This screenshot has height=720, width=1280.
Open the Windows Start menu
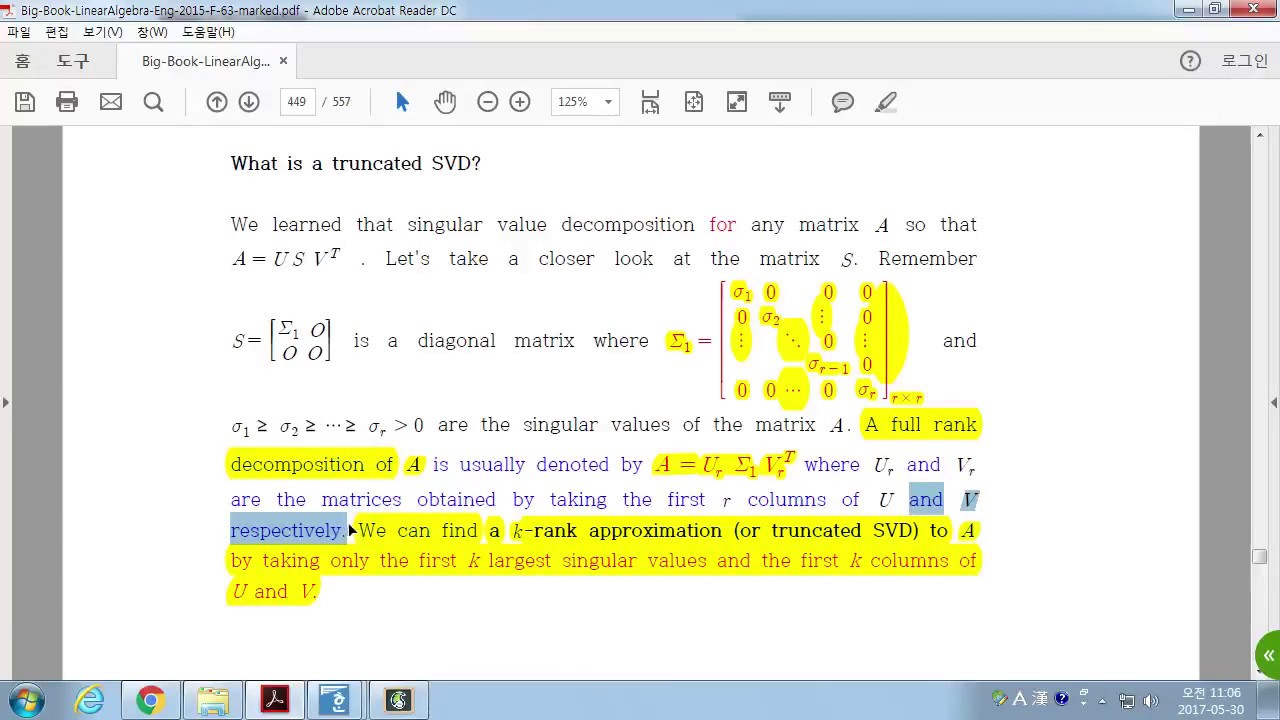(x=27, y=700)
